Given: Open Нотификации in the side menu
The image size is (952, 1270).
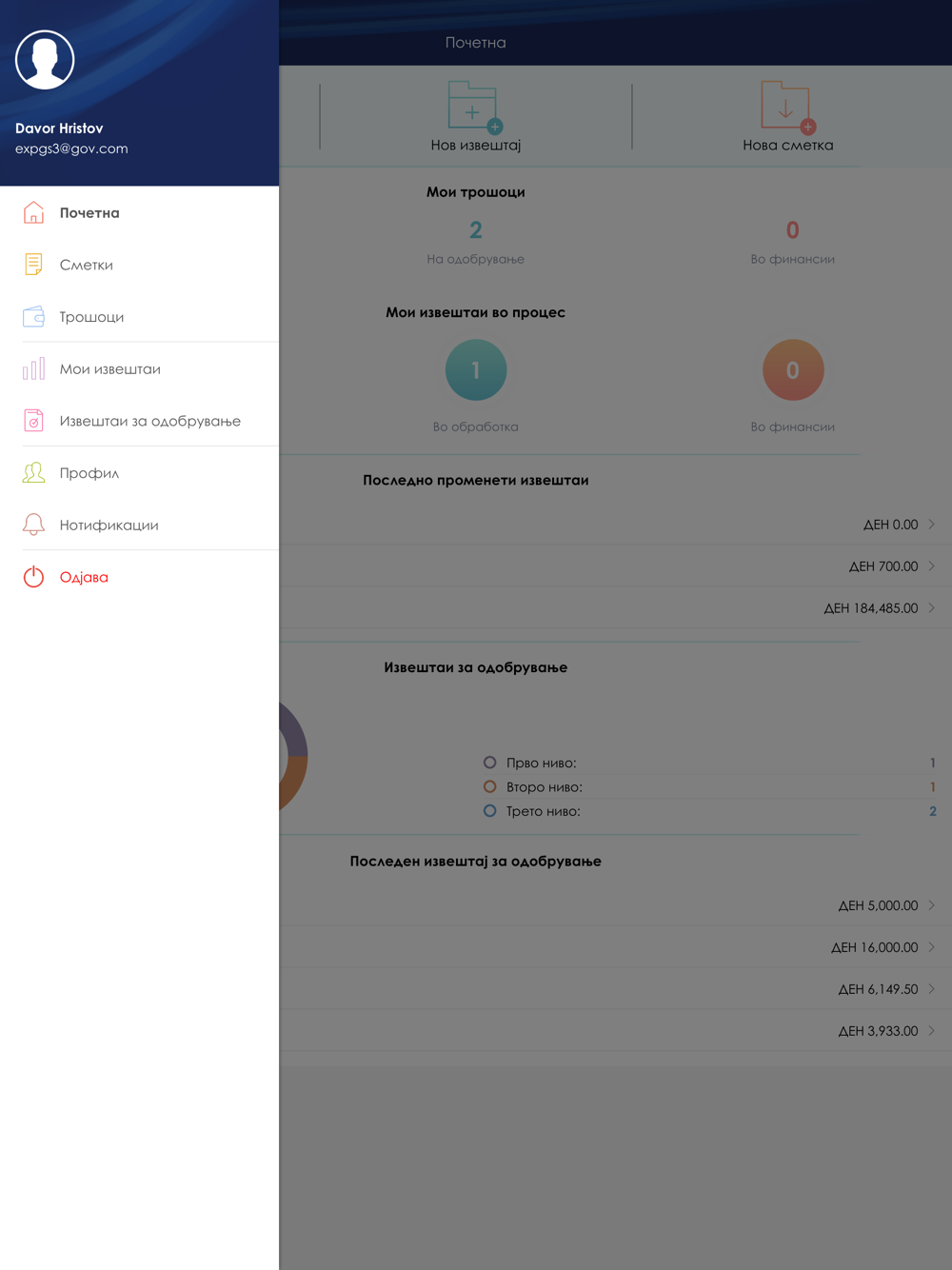Looking at the screenshot, I should click(x=139, y=525).
